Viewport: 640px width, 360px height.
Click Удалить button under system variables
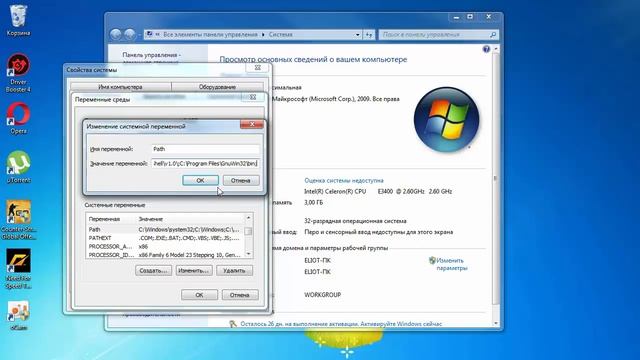pos(234,271)
